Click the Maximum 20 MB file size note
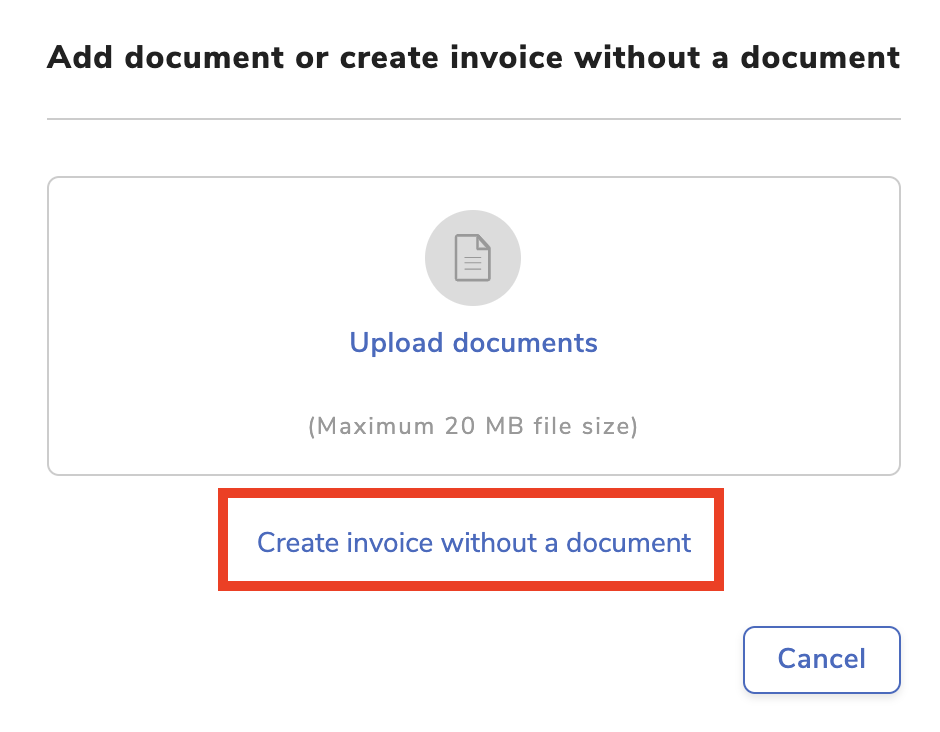The image size is (940, 732). 473,426
